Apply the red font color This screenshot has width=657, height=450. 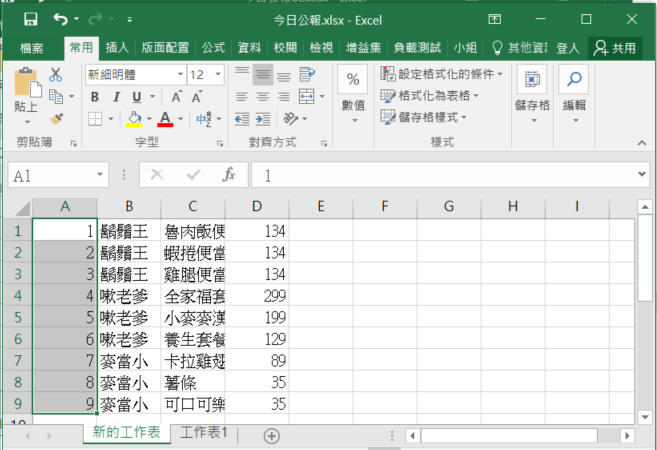coord(165,119)
